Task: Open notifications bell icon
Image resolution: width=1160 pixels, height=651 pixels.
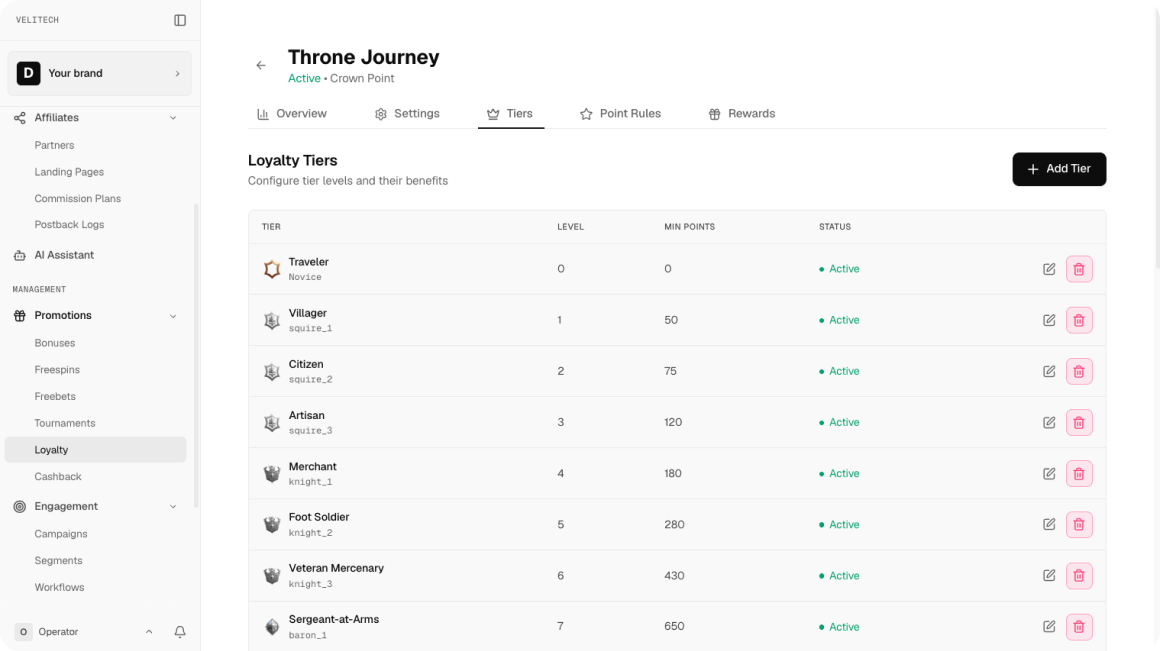Action: pos(180,632)
